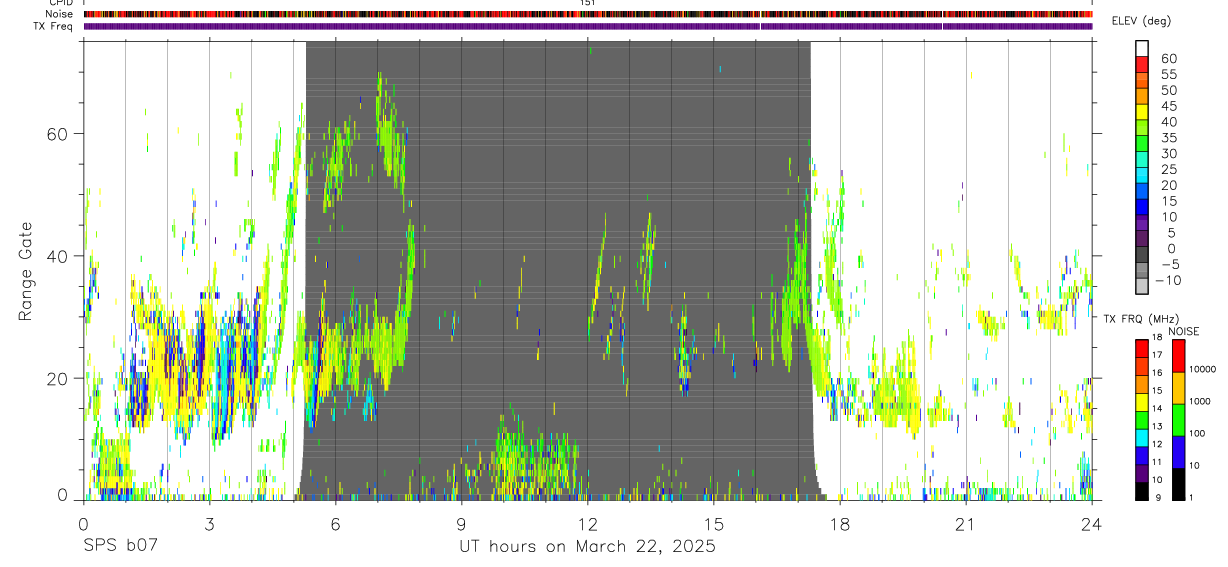Click the '14' TX FRQ scale value
This screenshot has width=1228, height=567.
click(1158, 408)
